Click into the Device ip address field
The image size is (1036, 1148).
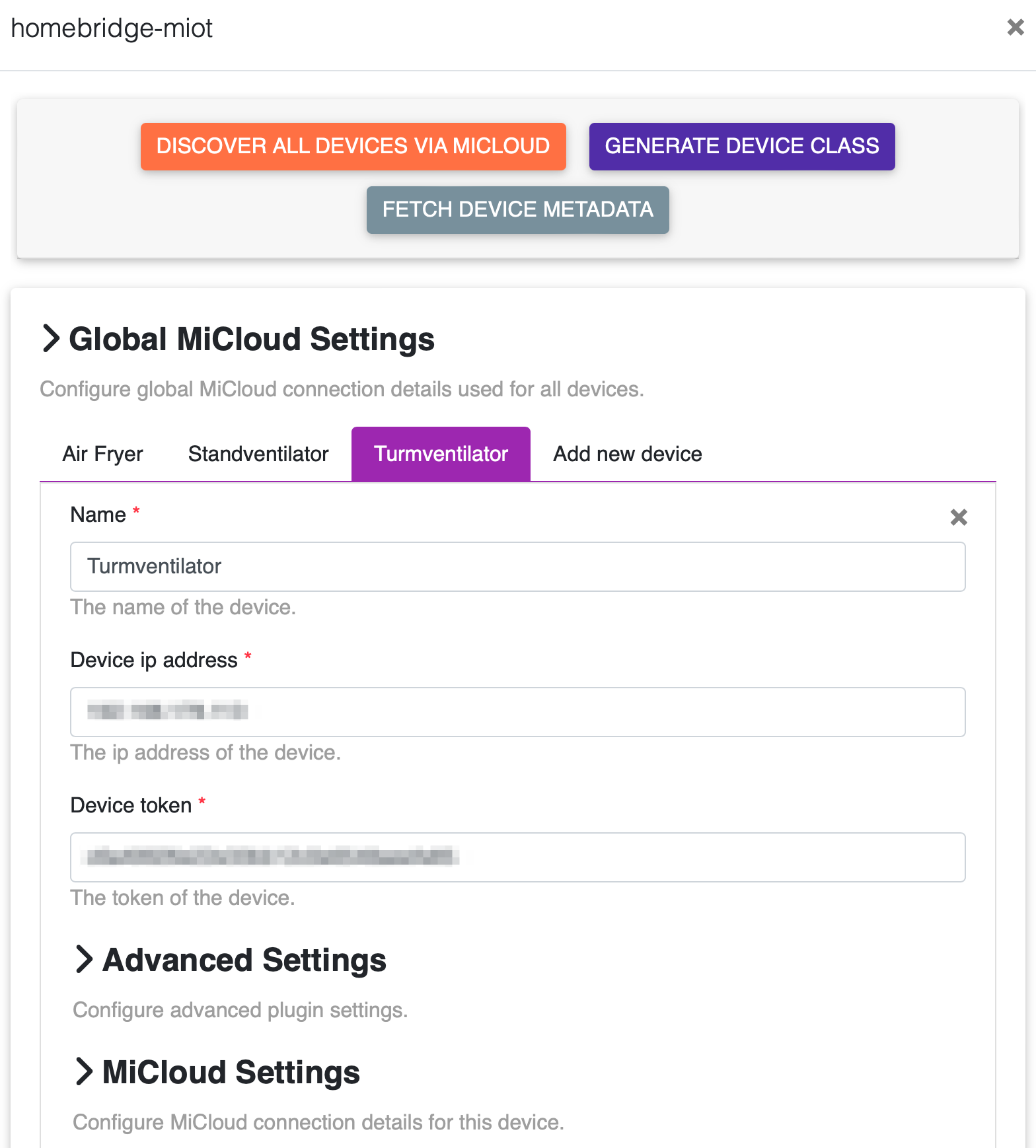pyautogui.click(x=517, y=712)
